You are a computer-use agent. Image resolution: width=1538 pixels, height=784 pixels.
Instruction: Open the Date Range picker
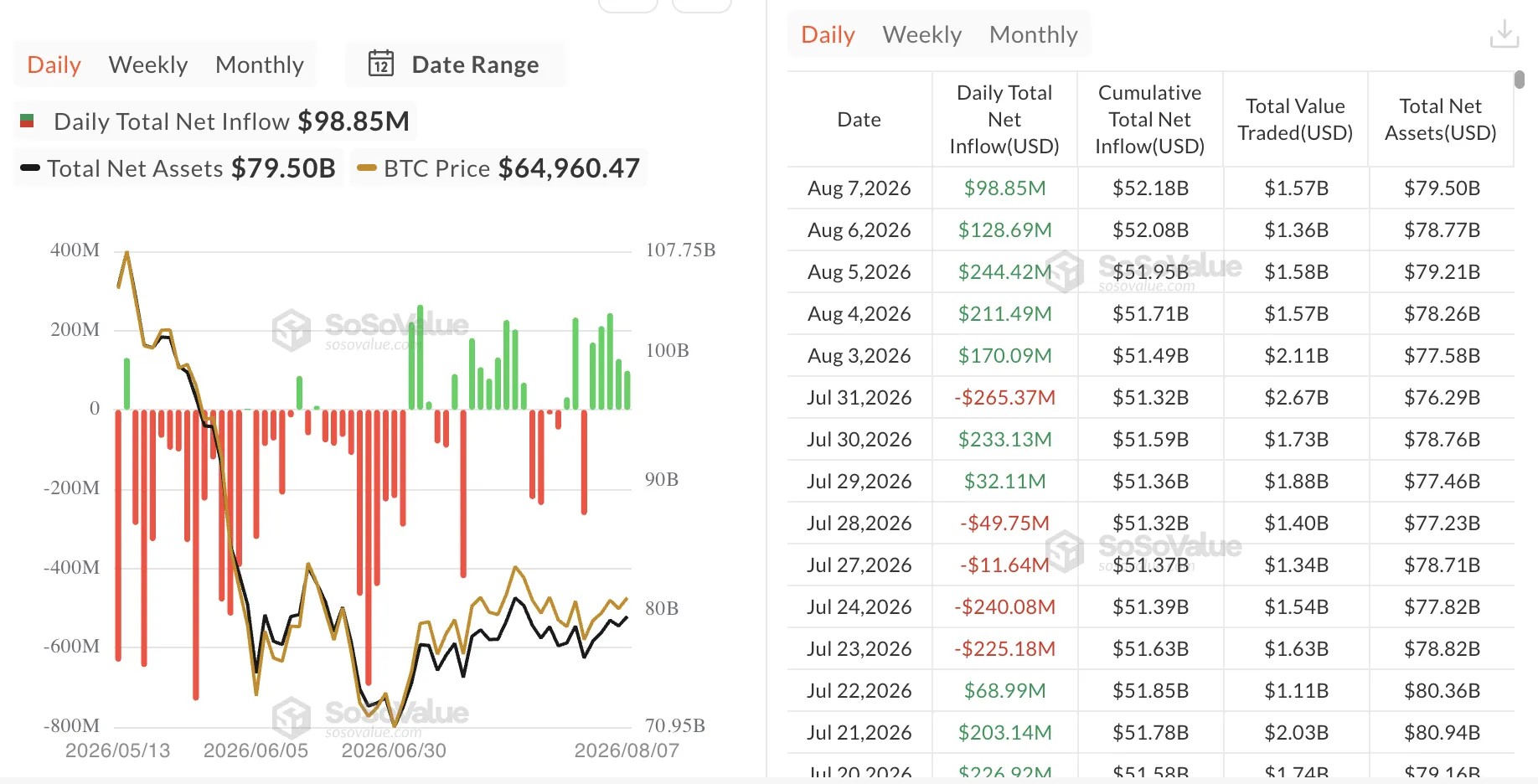[456, 64]
